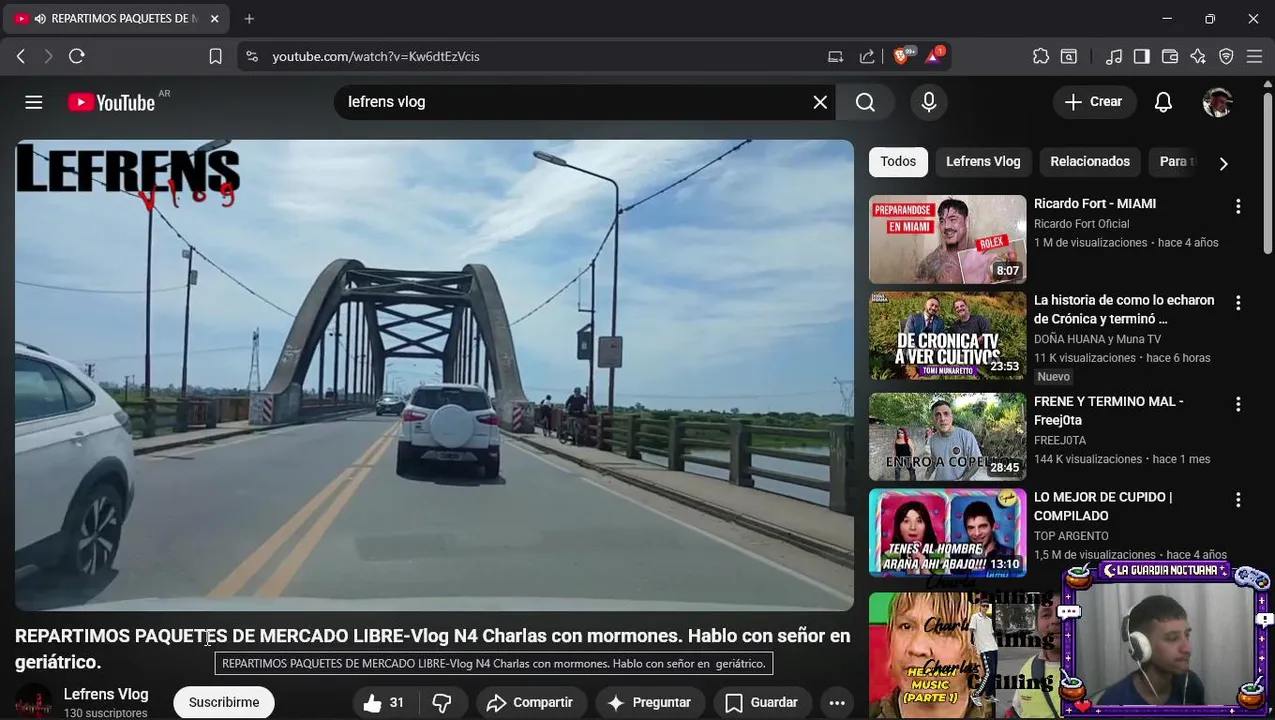Save the video with Guardar

click(762, 703)
